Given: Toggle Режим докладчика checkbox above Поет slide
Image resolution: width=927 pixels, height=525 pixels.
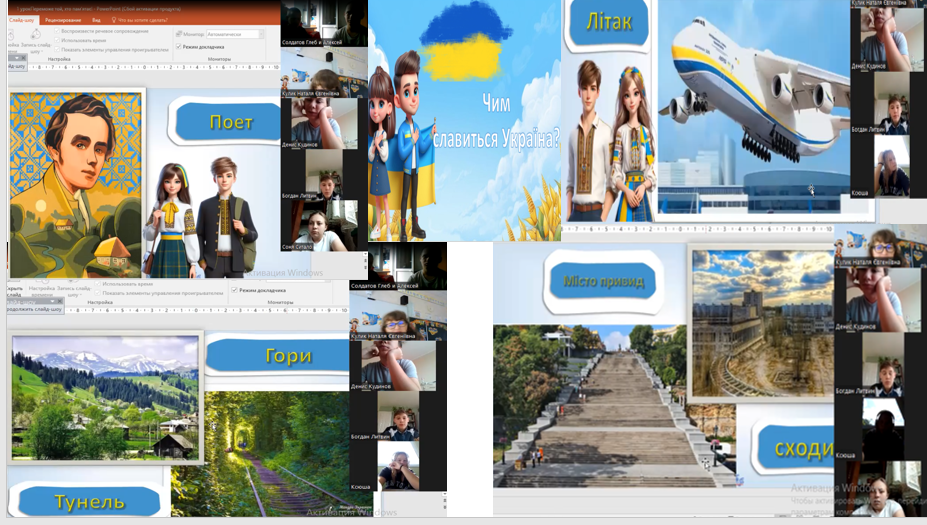Looking at the screenshot, I should [179, 46].
